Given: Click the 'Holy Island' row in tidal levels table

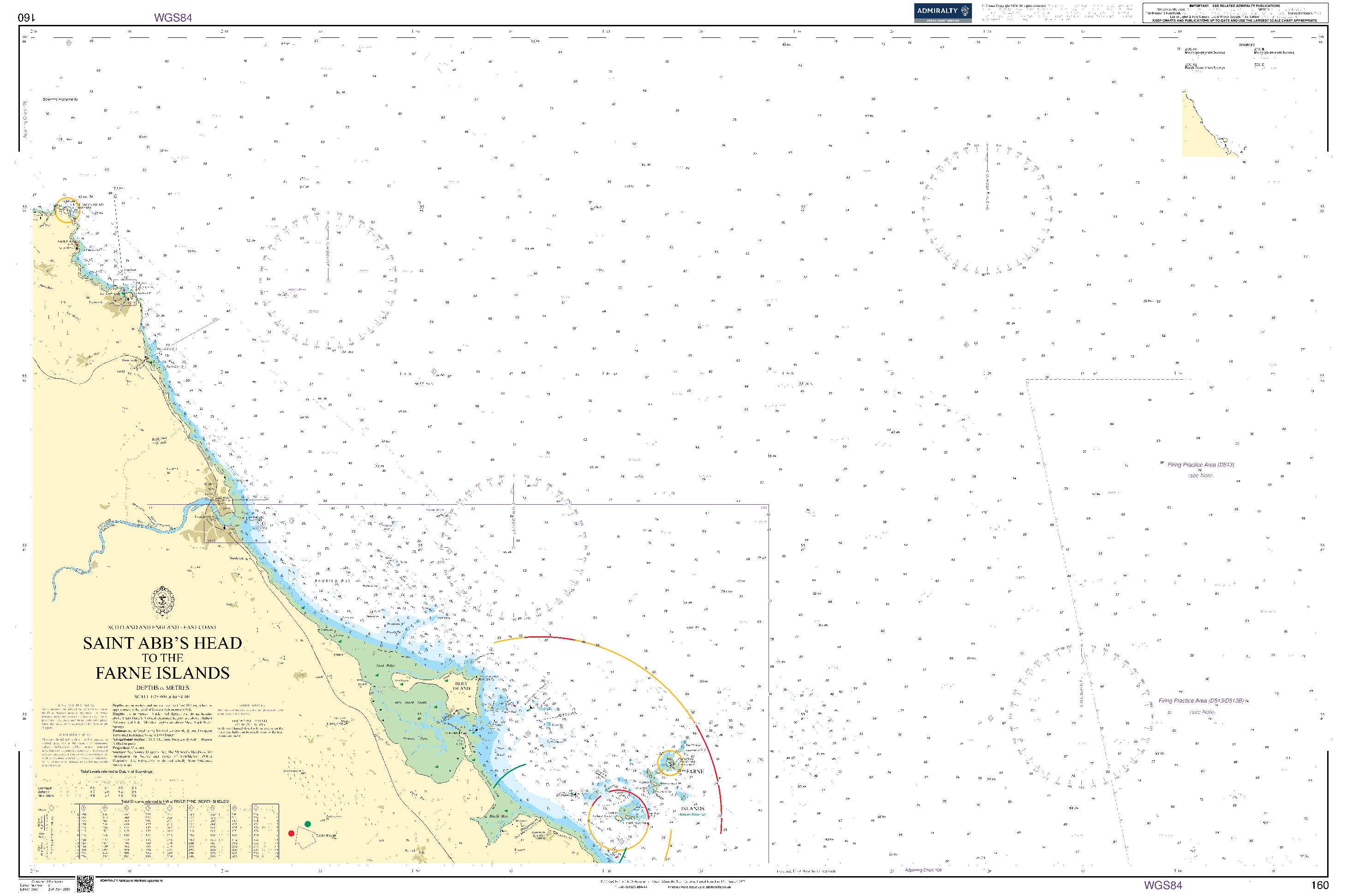Looking at the screenshot, I should [x=87, y=795].
